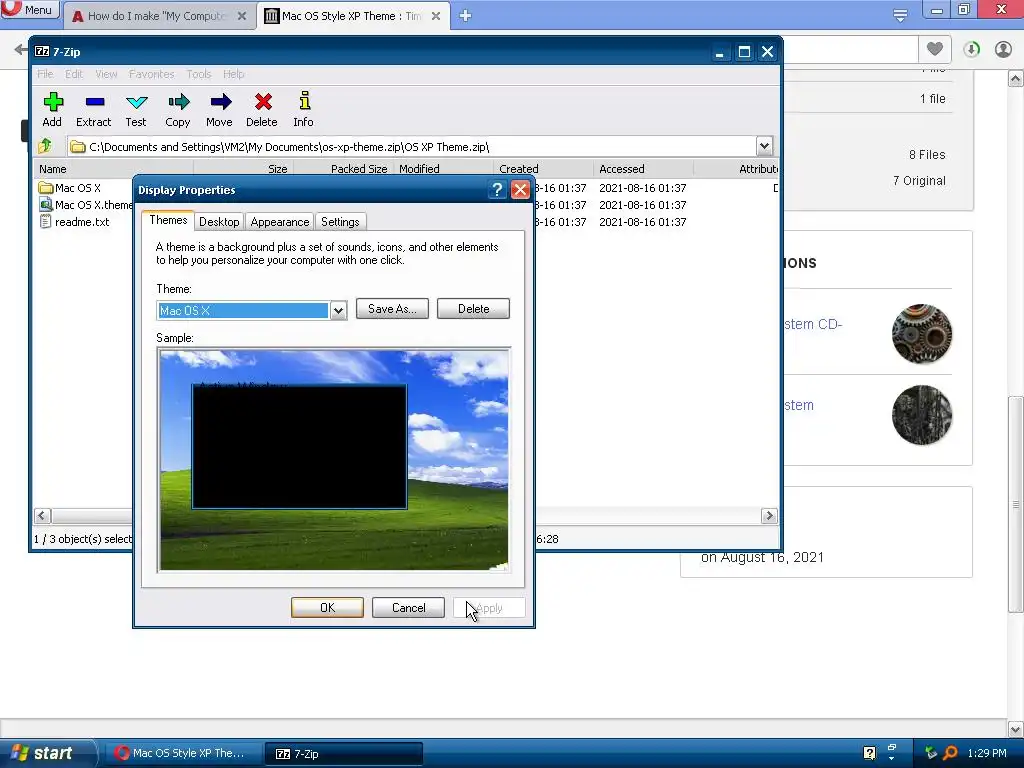
Task: Click the Display Properties help question mark
Action: (497, 189)
